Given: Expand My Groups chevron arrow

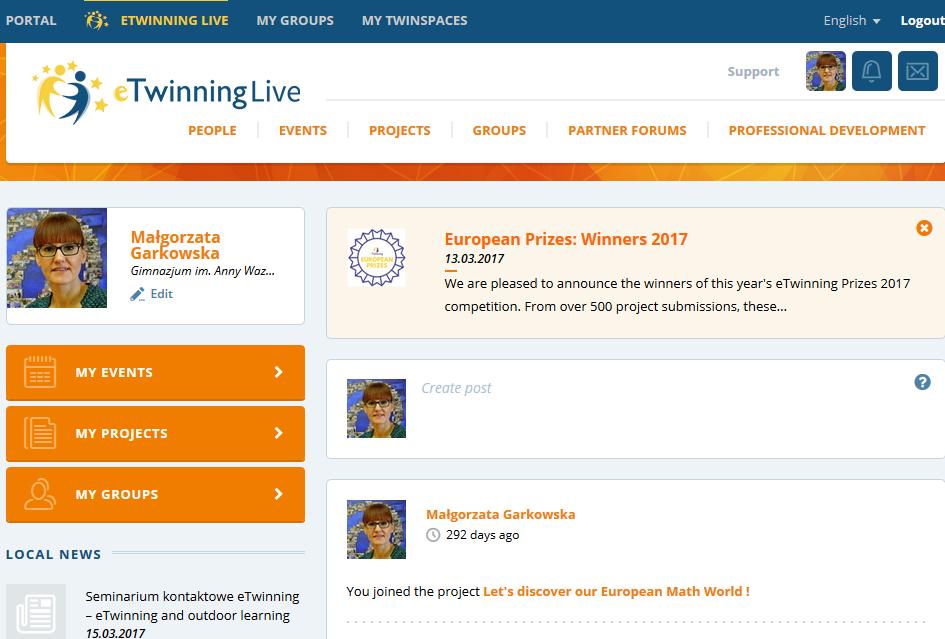Looking at the screenshot, I should (278, 494).
